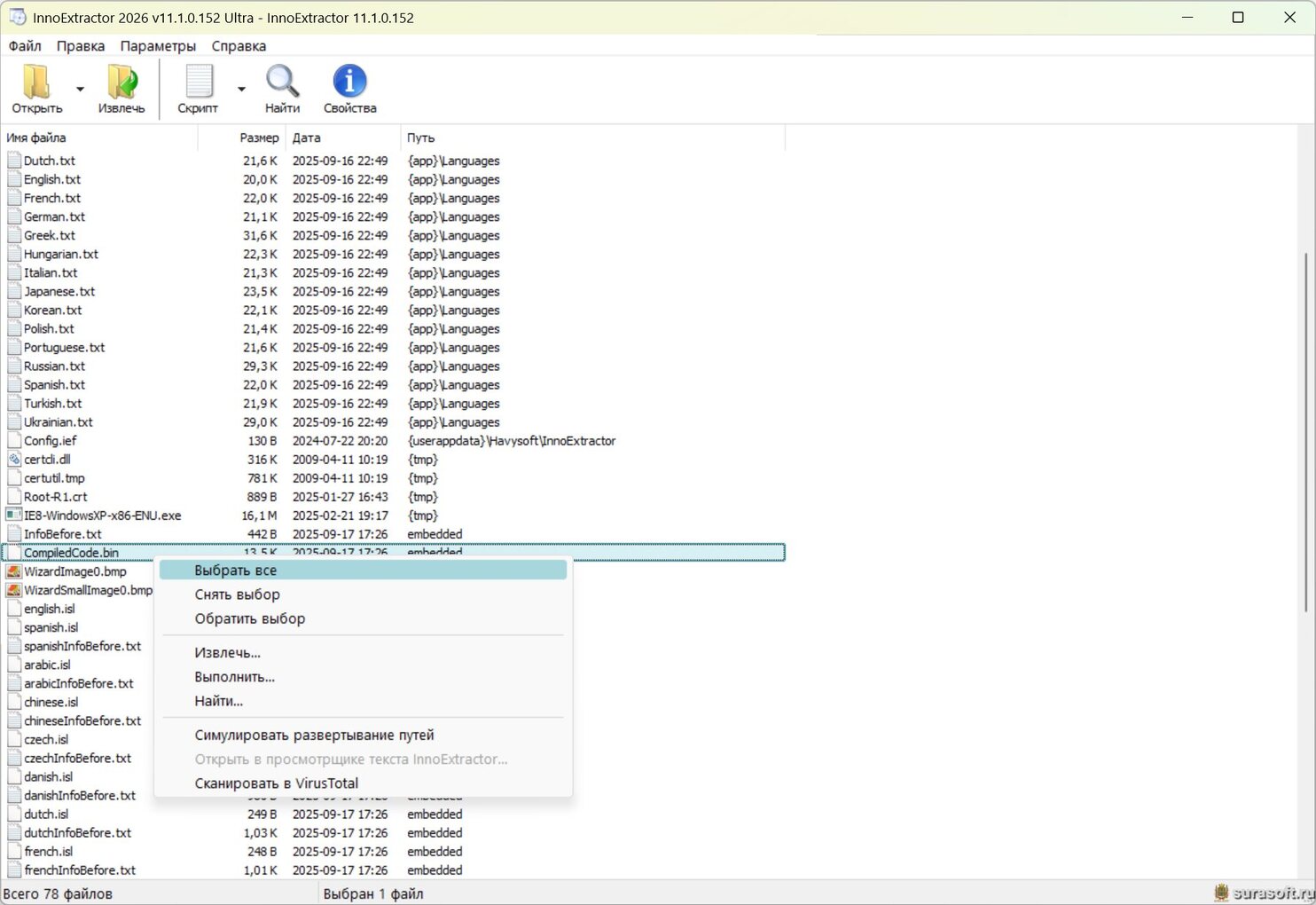This screenshot has width=1316, height=905.
Task: Sort by the Имя файла column header
Action: point(99,138)
